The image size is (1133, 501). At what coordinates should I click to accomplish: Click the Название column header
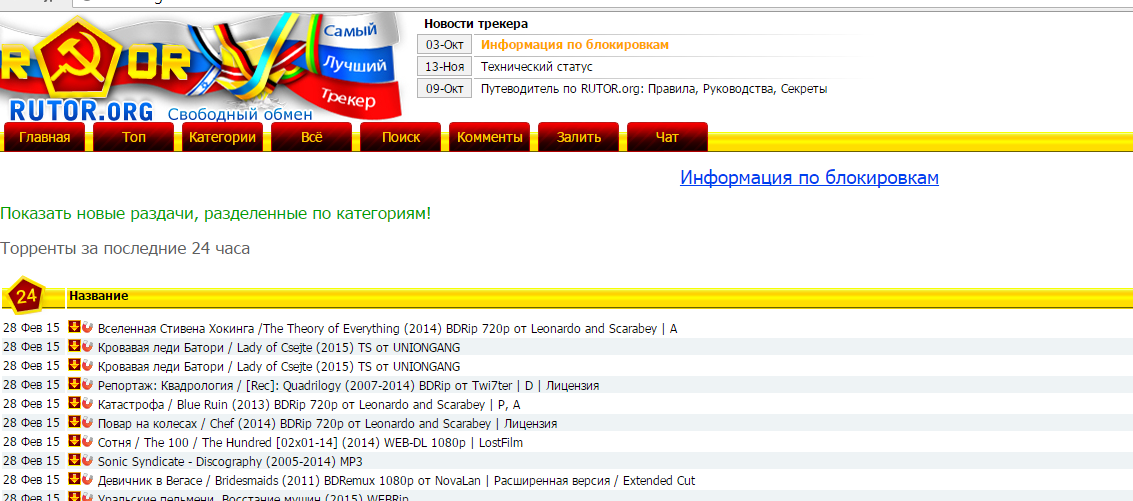pos(99,296)
